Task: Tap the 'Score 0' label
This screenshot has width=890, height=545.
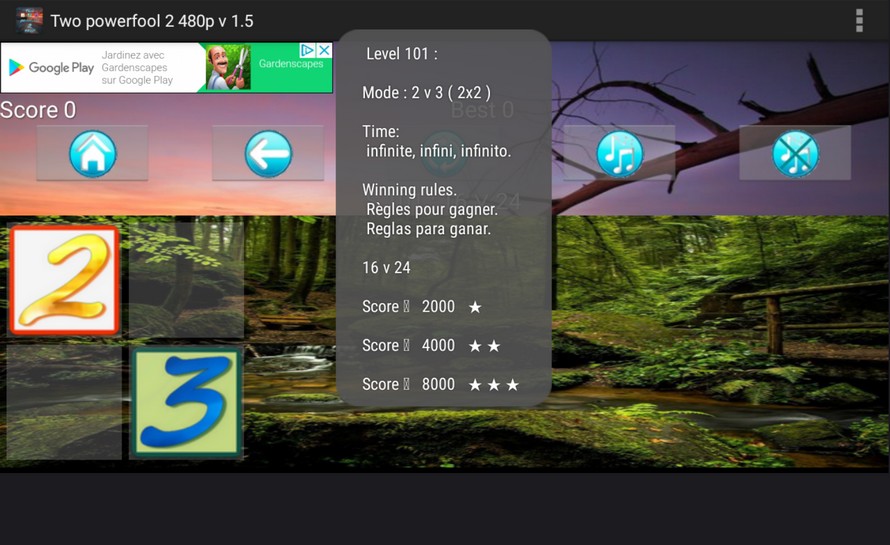Action: (38, 110)
